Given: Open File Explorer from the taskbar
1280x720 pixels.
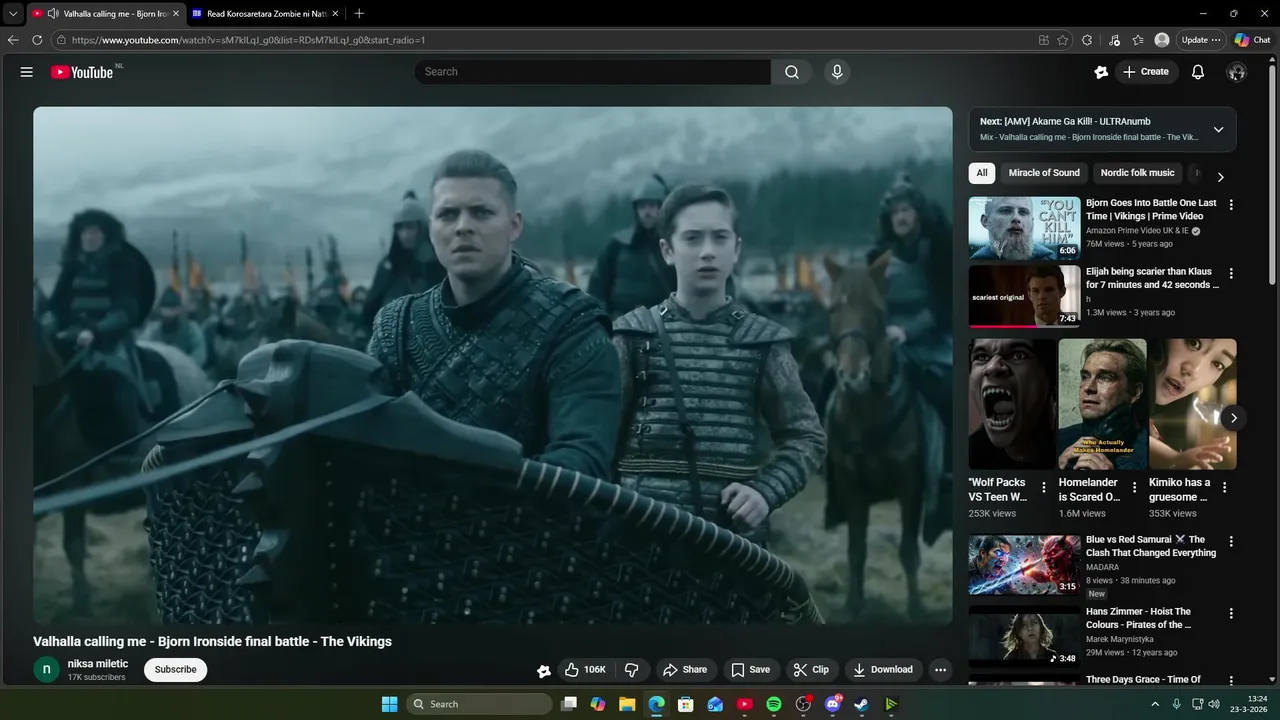Looking at the screenshot, I should [x=627, y=704].
